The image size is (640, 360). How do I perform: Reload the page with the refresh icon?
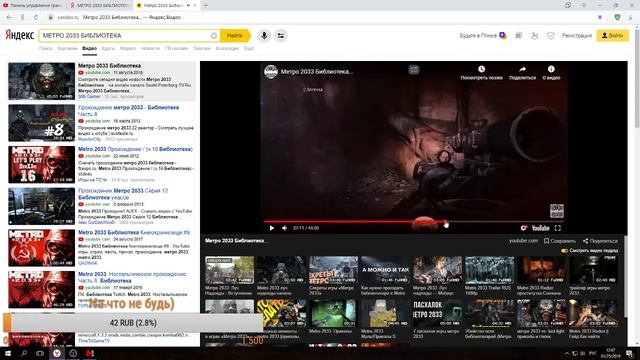pyautogui.click(x=36, y=18)
